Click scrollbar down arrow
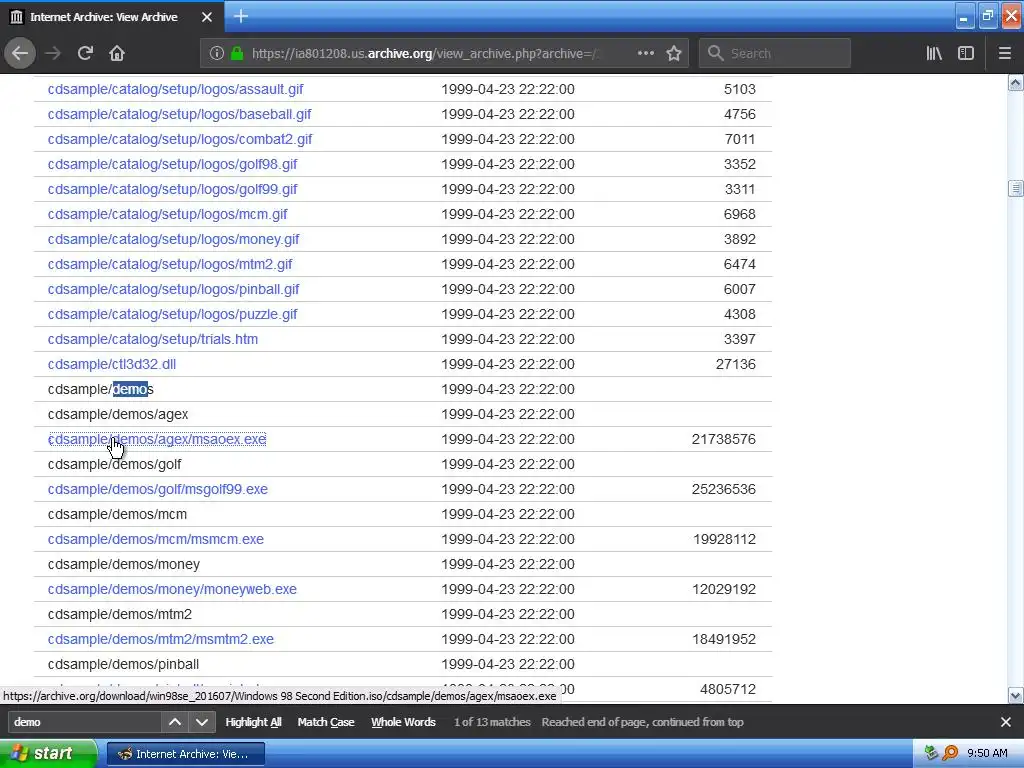 pyautogui.click(x=1015, y=696)
